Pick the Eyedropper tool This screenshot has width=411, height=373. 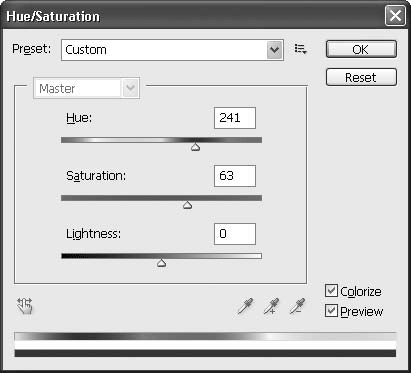(246, 306)
